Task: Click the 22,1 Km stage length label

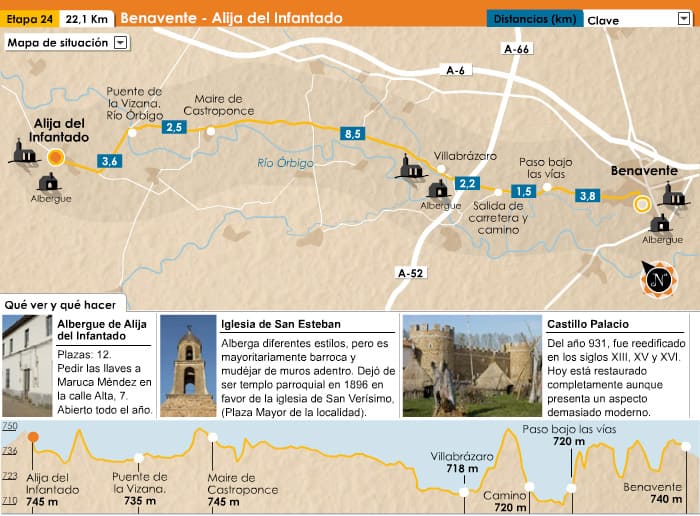Action: pyautogui.click(x=86, y=19)
